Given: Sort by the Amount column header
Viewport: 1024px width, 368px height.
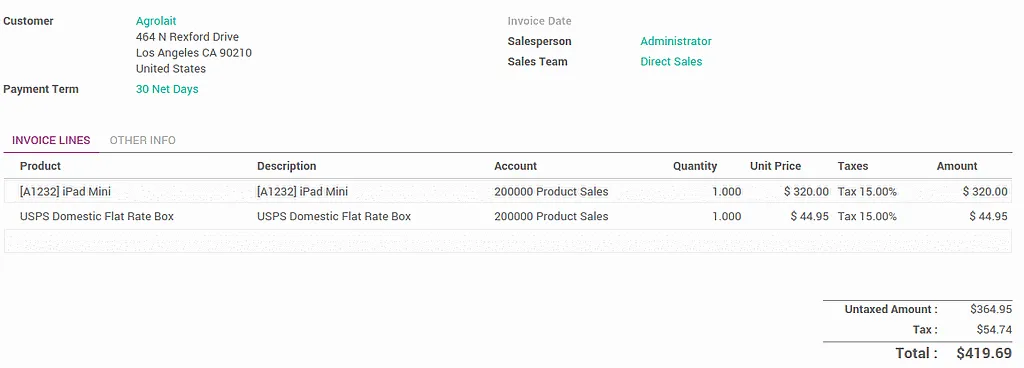Looking at the screenshot, I should click(957, 166).
